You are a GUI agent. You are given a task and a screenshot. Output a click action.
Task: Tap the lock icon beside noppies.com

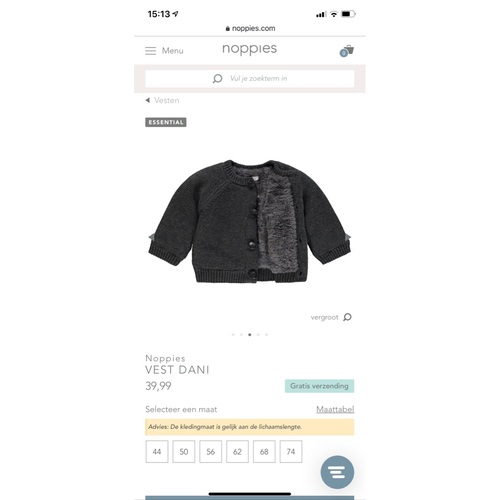[228, 29]
